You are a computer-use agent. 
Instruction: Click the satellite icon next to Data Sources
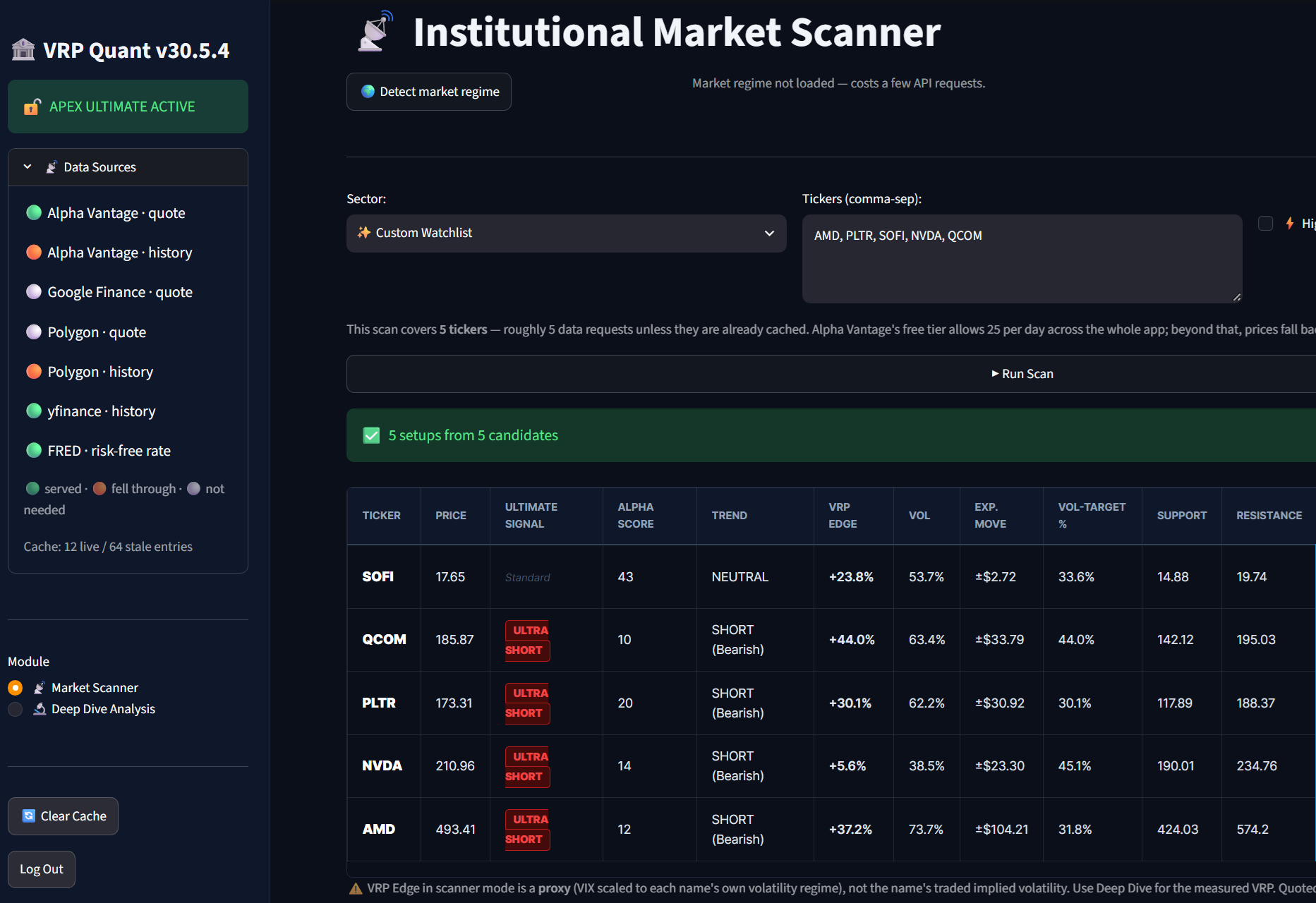(51, 167)
